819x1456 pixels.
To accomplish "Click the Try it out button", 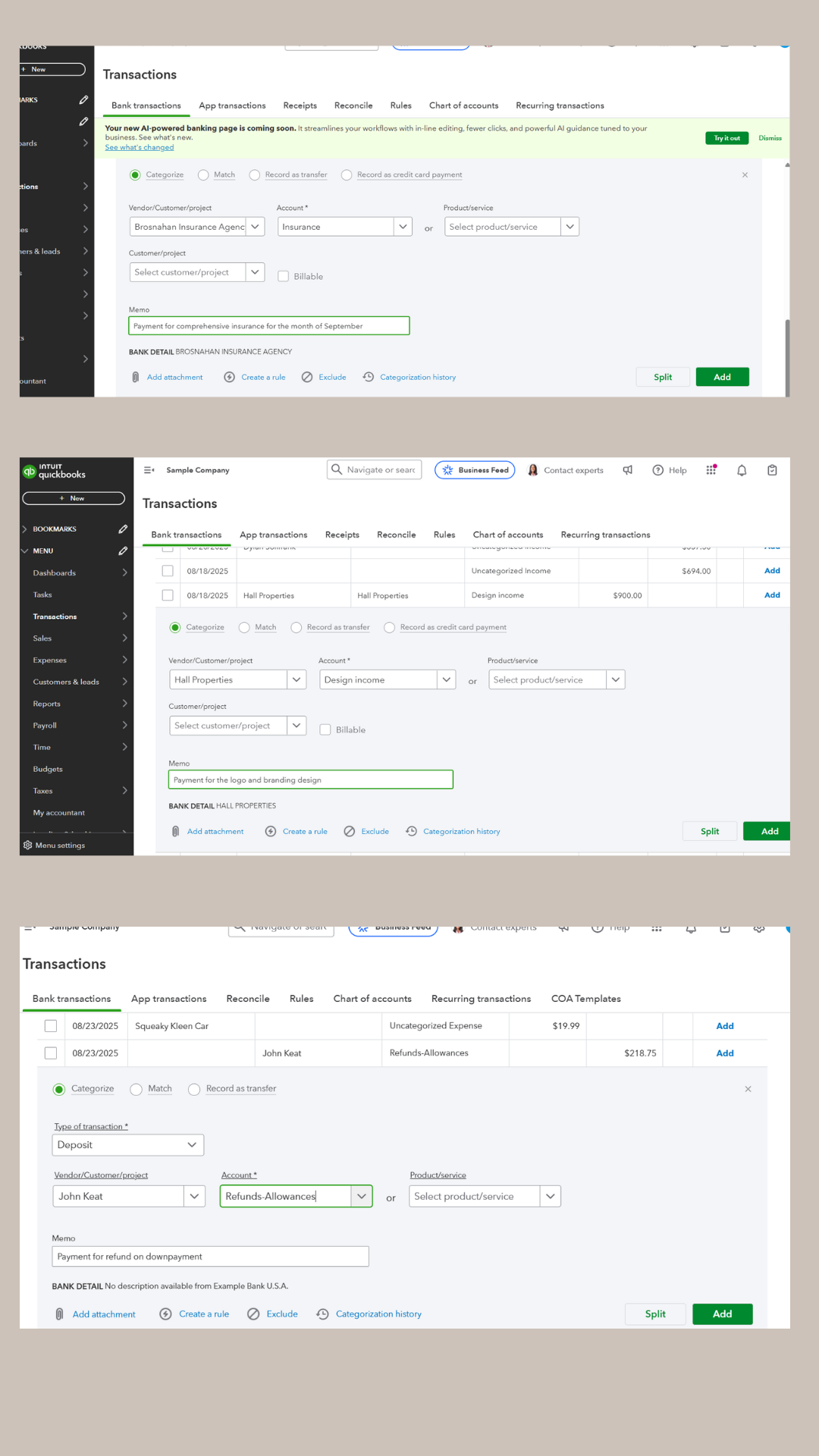I will coord(726,138).
